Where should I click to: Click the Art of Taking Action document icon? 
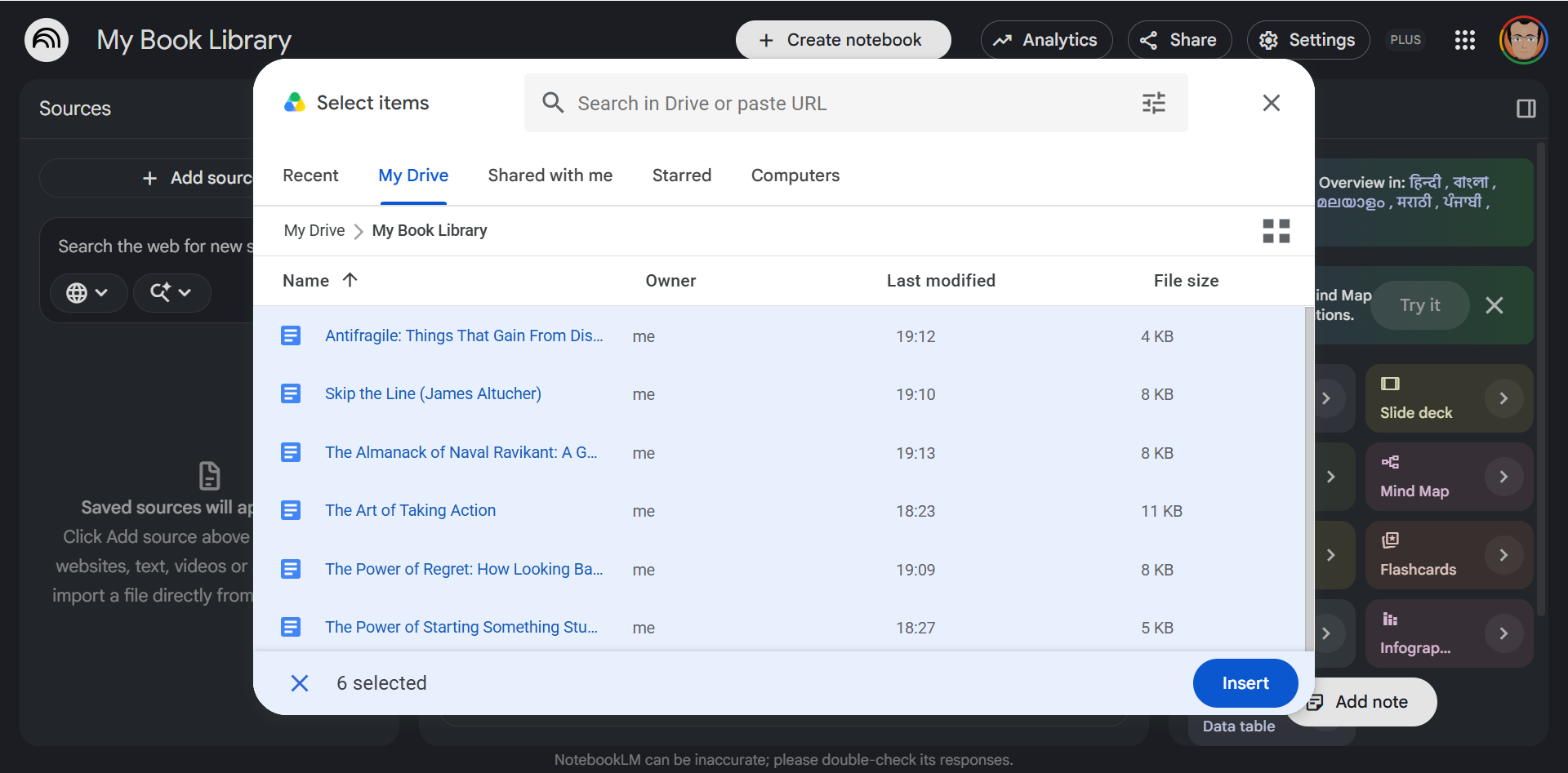click(x=291, y=511)
